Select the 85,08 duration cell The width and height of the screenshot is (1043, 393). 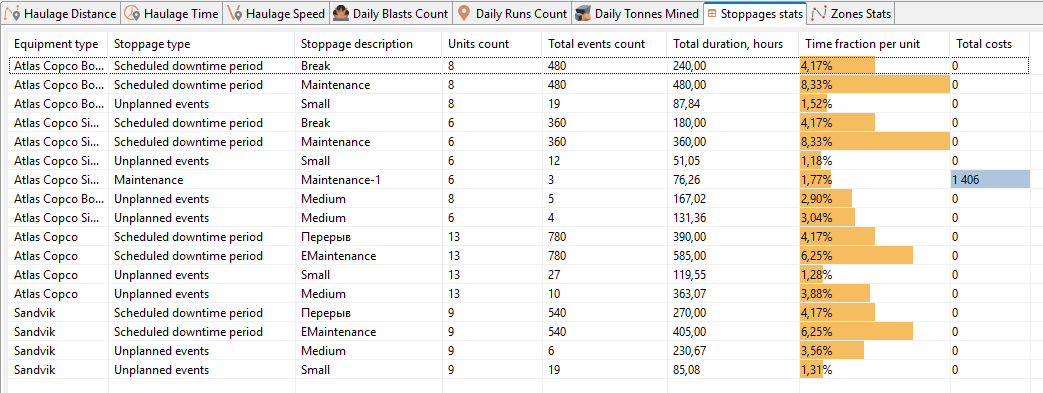(x=734, y=370)
